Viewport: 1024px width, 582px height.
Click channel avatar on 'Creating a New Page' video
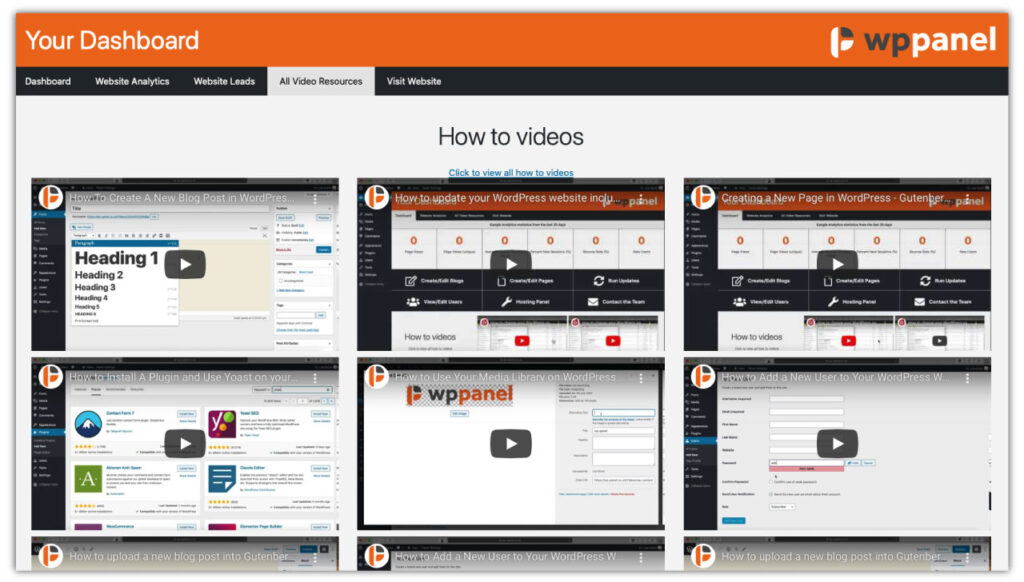click(x=703, y=197)
